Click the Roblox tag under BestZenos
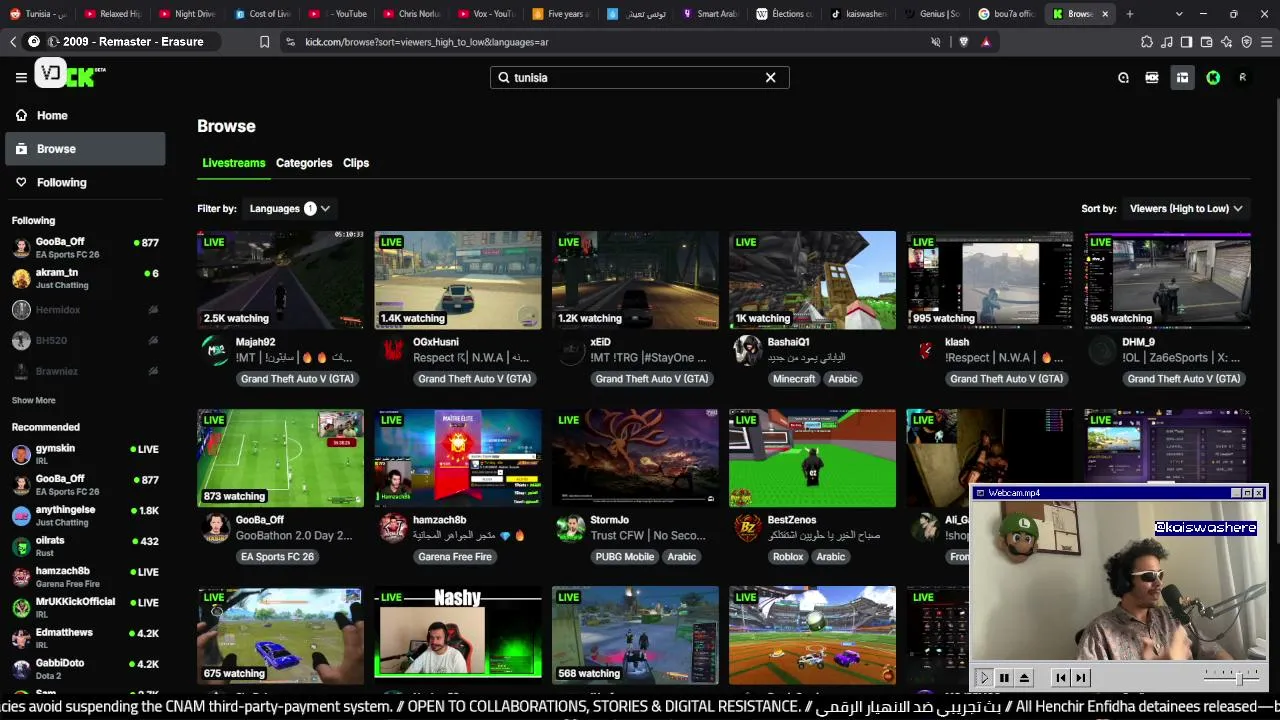Screen dimensions: 1280x720 tap(788, 557)
